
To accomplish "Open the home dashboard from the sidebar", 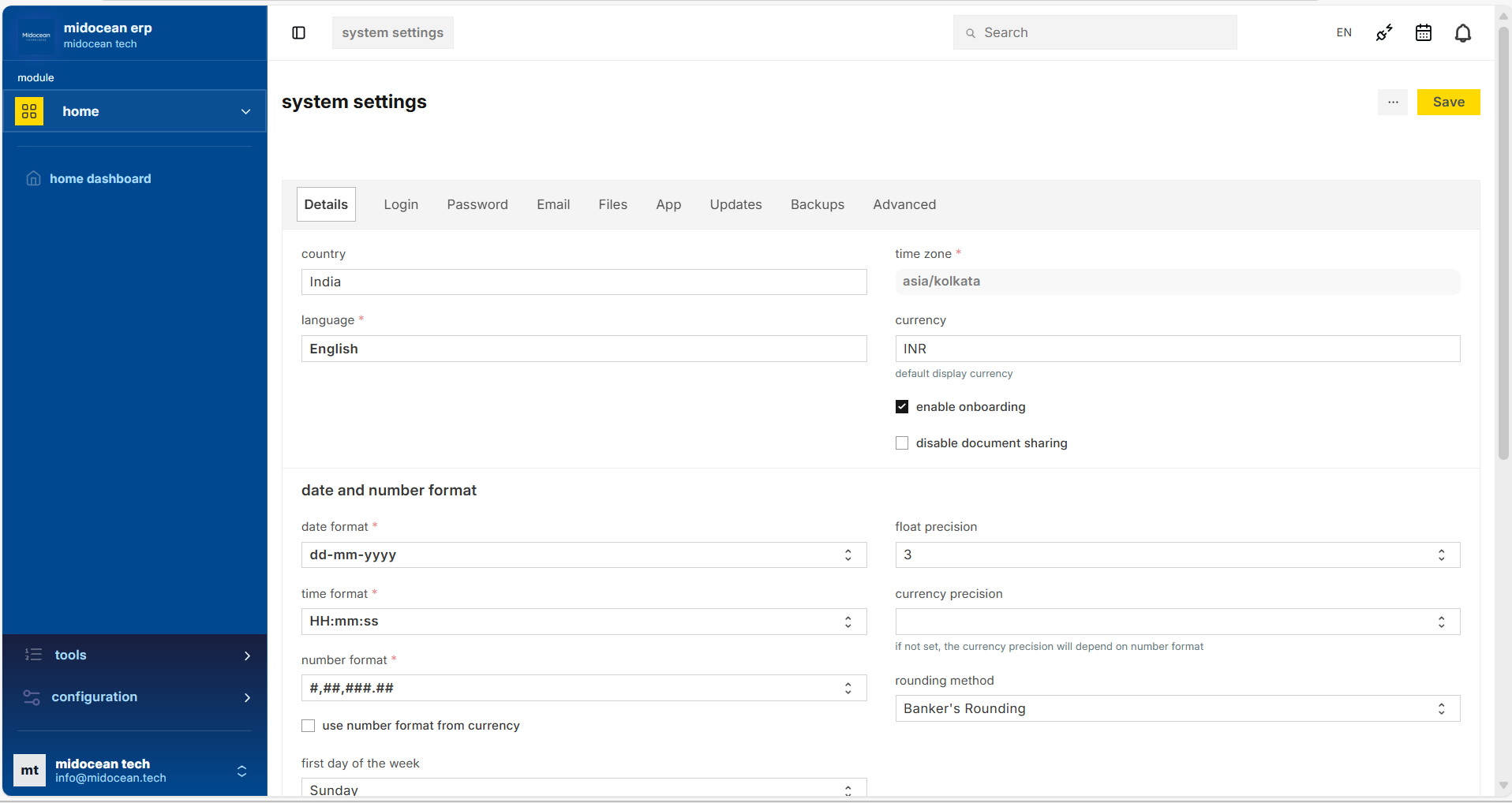I will click(99, 178).
